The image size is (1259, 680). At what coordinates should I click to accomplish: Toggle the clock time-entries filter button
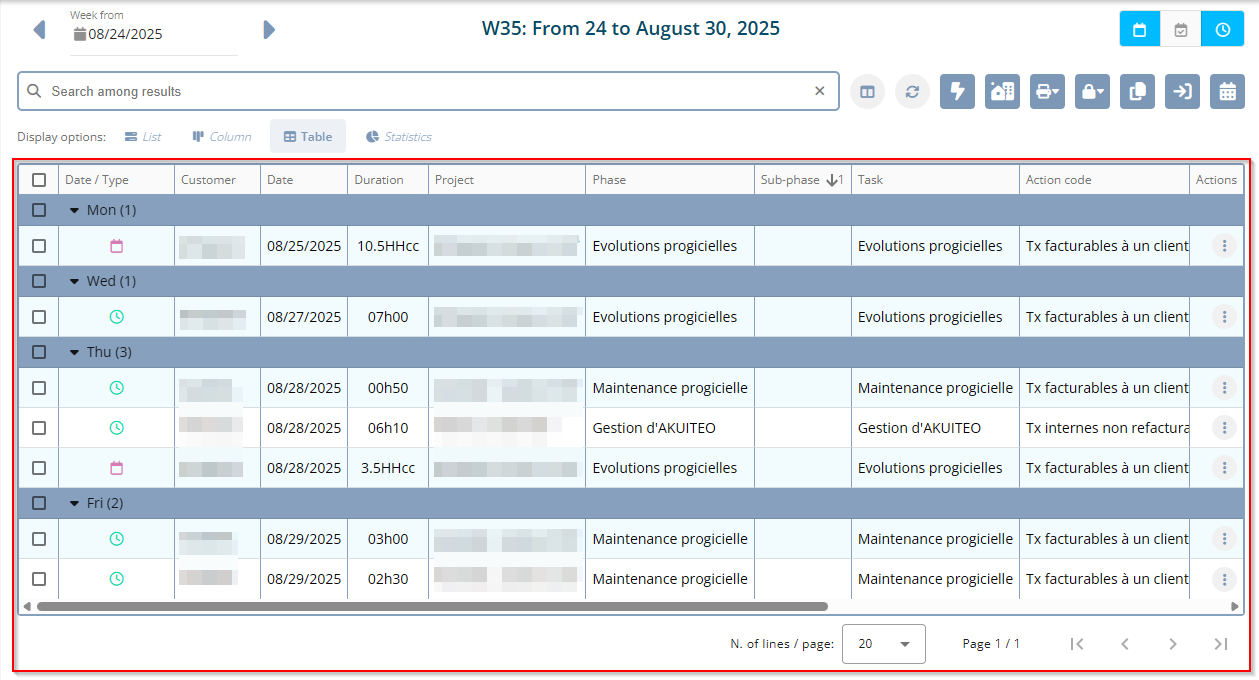tap(1223, 30)
